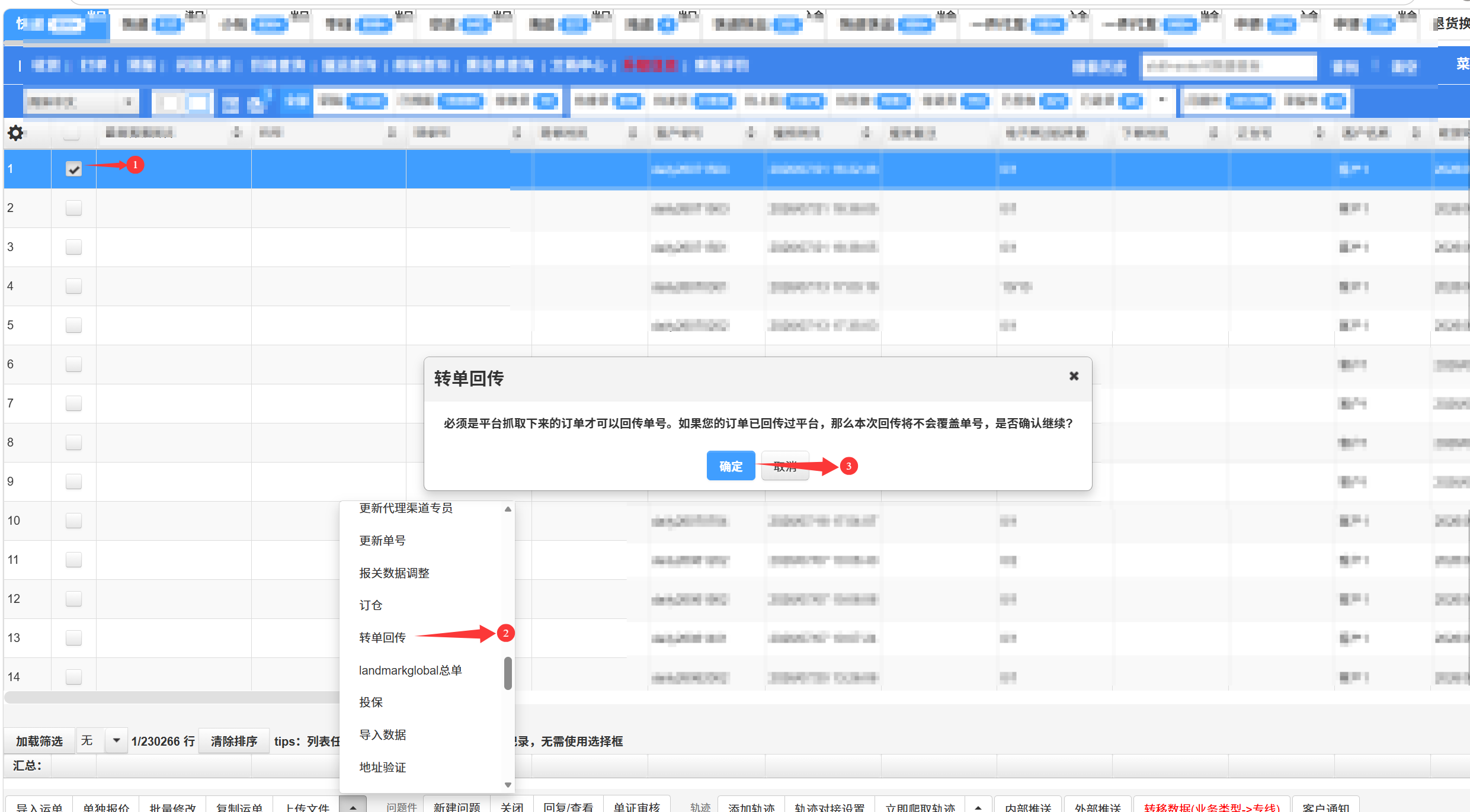Screen dimensions: 1470x812
Task: Check the box for row 5
Action: click(73, 325)
